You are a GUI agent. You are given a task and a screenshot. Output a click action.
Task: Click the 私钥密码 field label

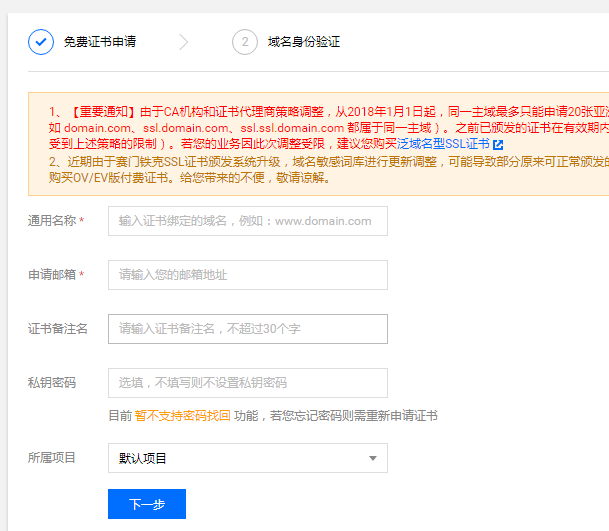(x=52, y=383)
